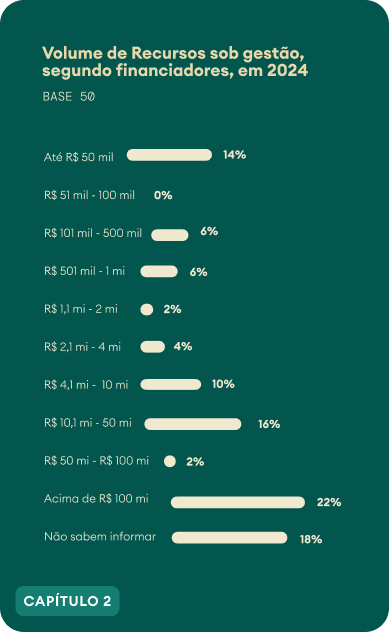This screenshot has width=389, height=632.
Task: Click the R$ 10,1 mi - 50 mi bar
Action: tap(193, 424)
